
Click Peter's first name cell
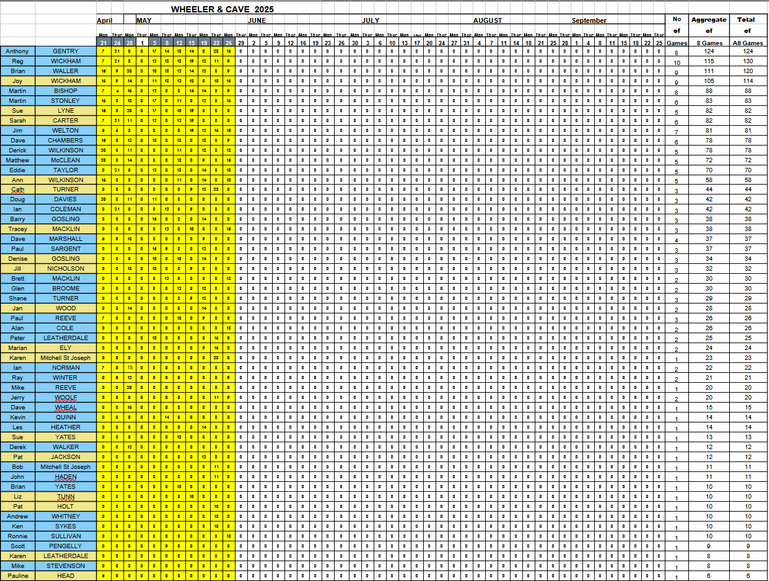(18, 338)
